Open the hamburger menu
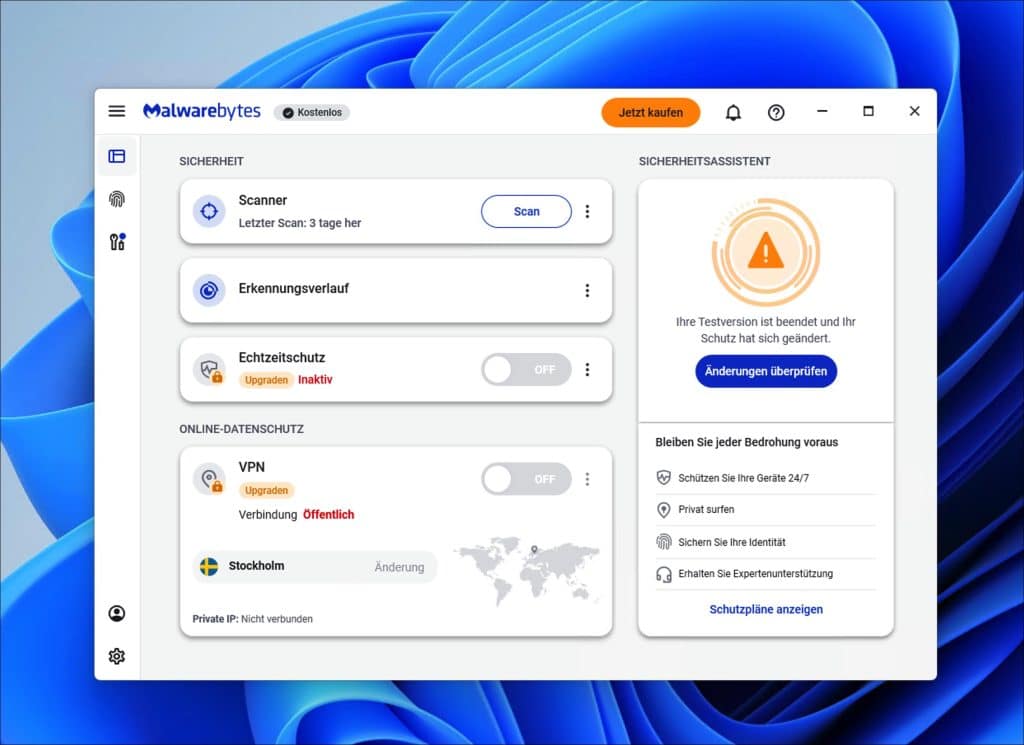Viewport: 1024px width, 745px height. point(116,111)
